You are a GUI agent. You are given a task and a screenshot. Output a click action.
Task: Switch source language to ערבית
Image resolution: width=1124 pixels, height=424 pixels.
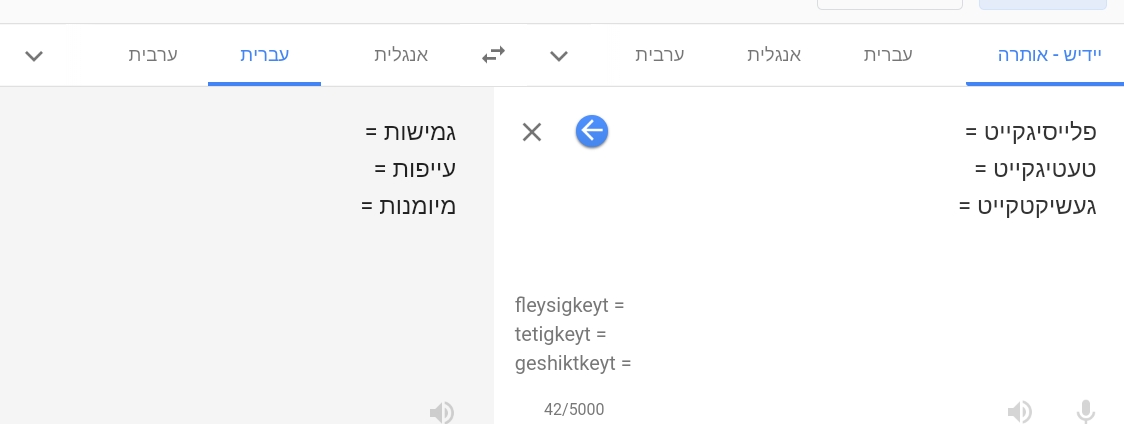(660, 55)
